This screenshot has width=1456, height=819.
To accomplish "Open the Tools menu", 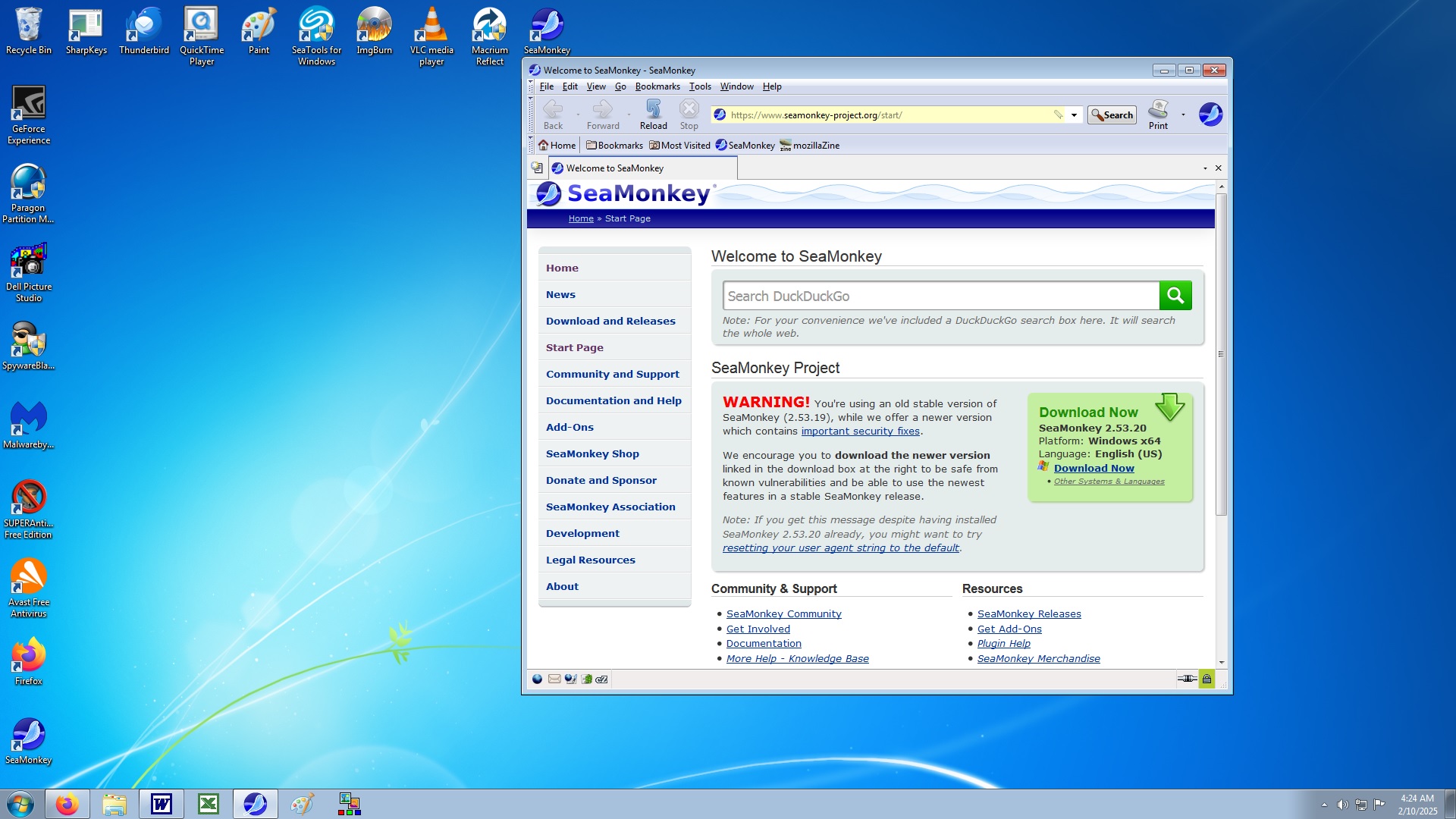I will [700, 86].
